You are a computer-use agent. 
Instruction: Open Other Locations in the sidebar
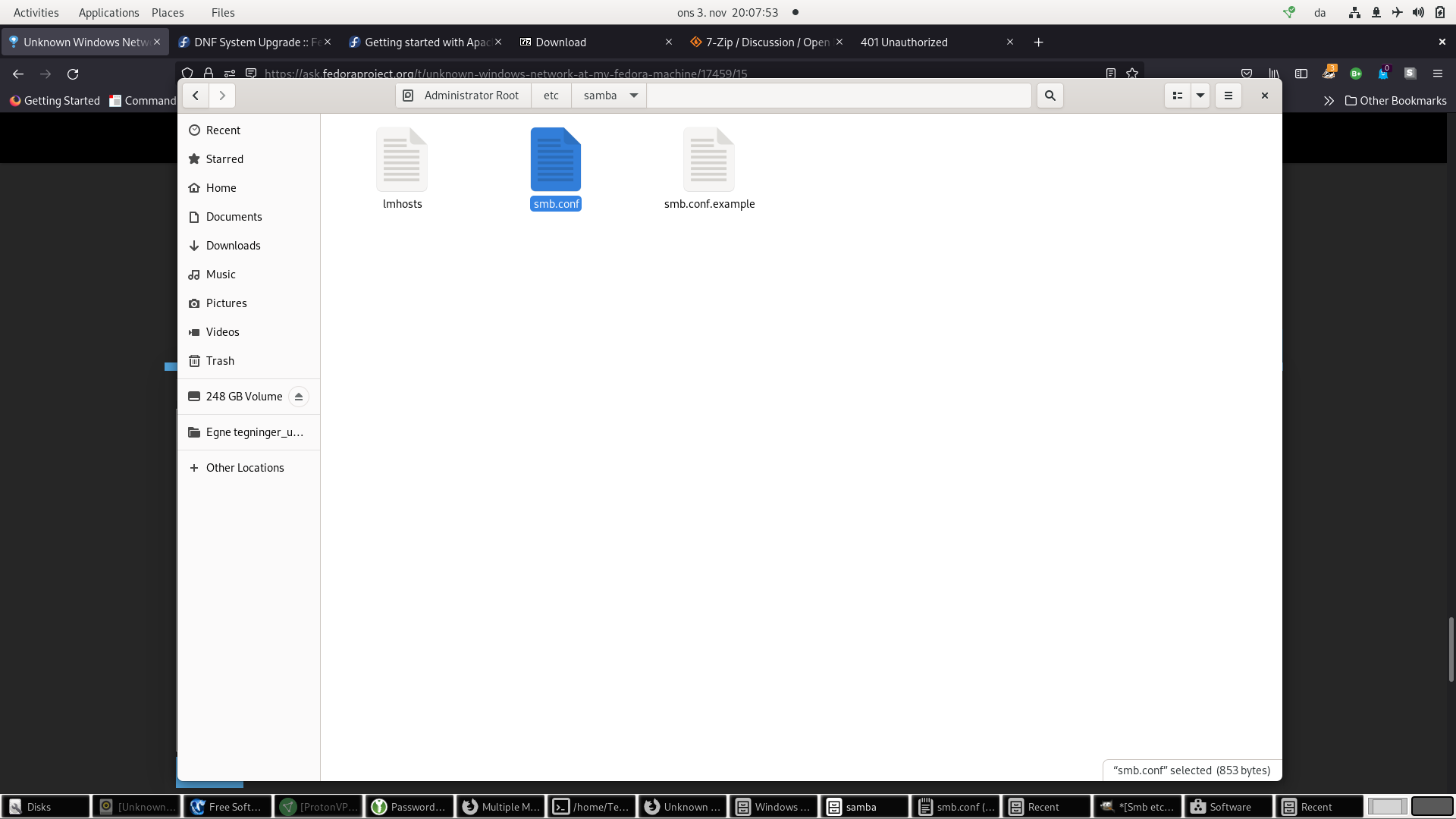pyautogui.click(x=244, y=468)
